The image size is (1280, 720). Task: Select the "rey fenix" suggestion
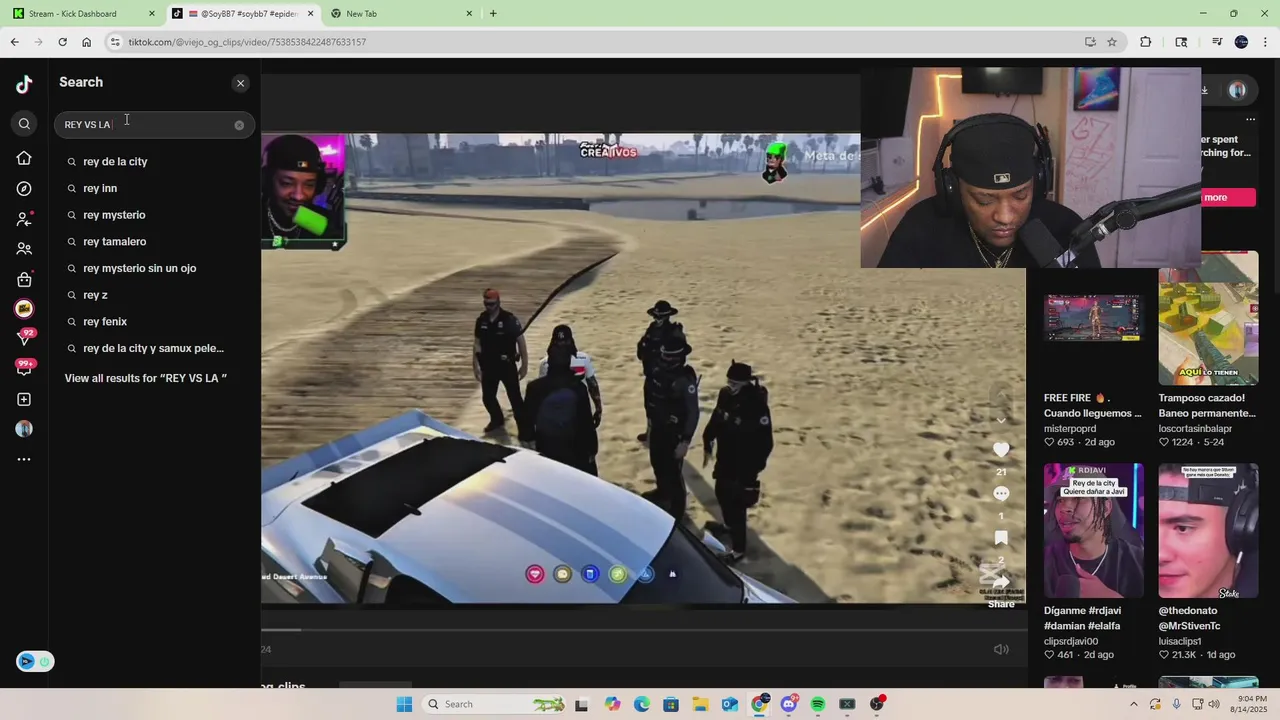point(105,322)
